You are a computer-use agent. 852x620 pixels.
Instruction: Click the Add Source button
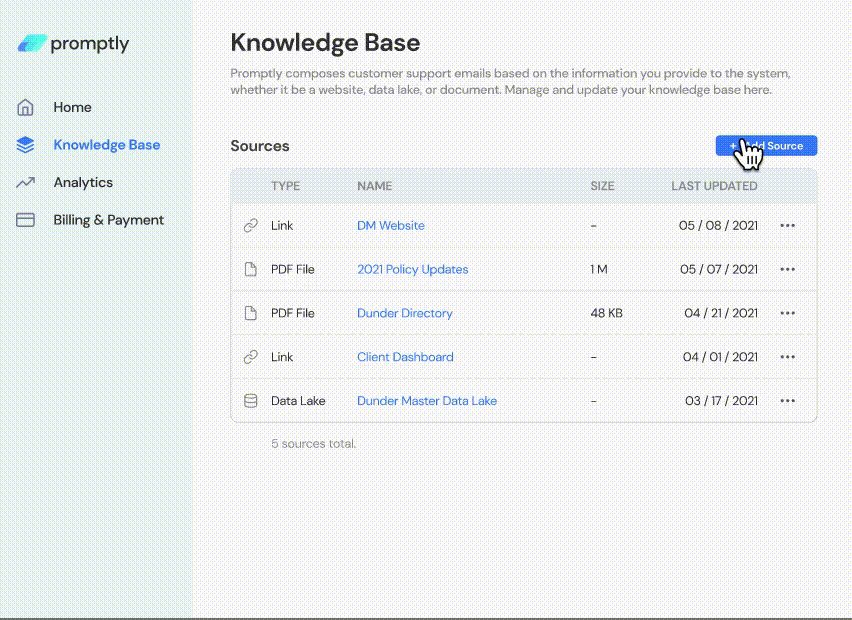point(766,146)
